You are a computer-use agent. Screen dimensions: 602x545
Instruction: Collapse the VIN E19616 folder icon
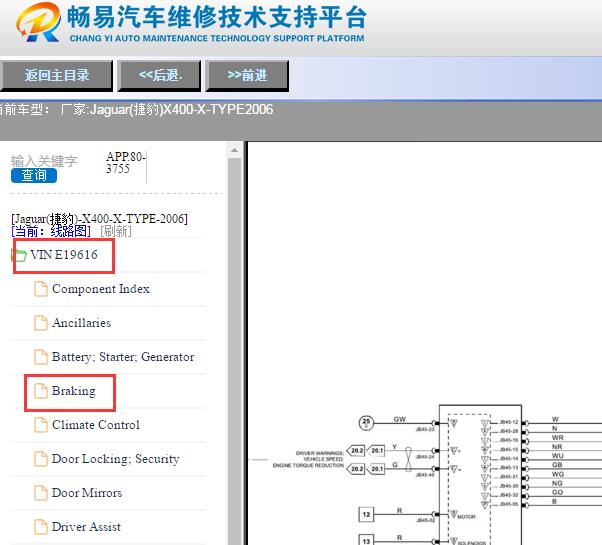pyautogui.click(x=19, y=255)
